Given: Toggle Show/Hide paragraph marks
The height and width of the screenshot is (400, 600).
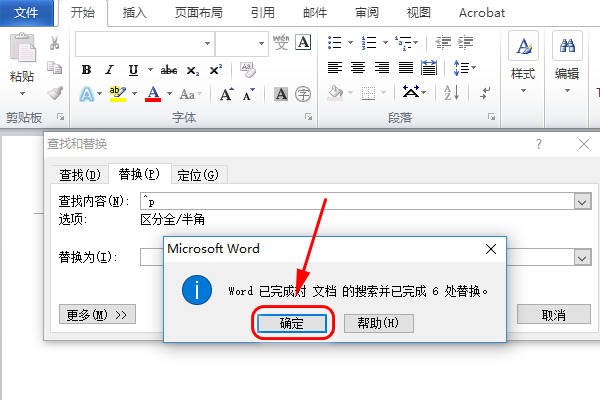Looking at the screenshot, I should click(485, 93).
